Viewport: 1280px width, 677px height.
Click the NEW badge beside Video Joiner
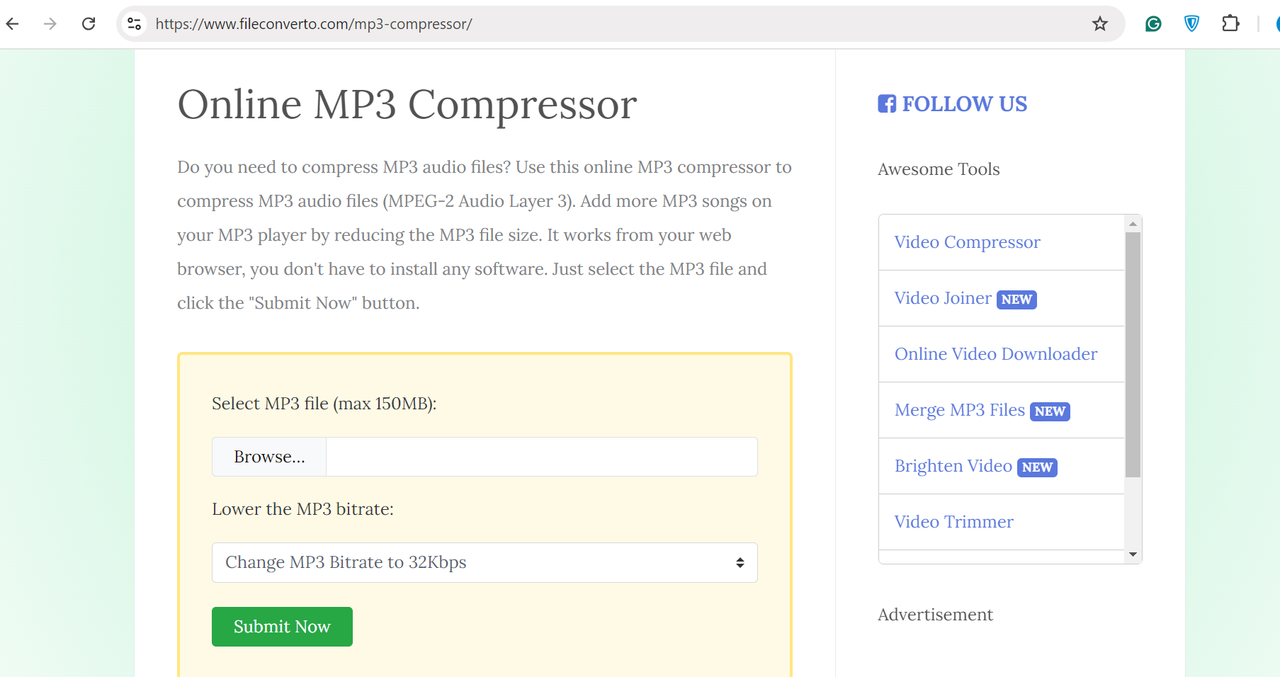click(1016, 299)
